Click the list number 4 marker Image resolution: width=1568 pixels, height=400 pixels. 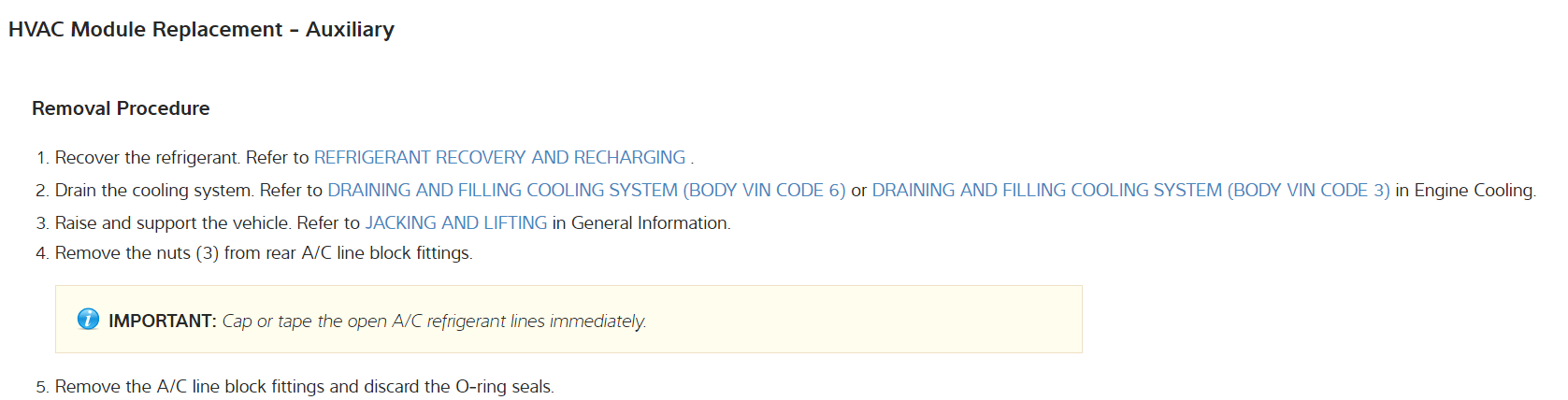pyautogui.click(x=41, y=253)
